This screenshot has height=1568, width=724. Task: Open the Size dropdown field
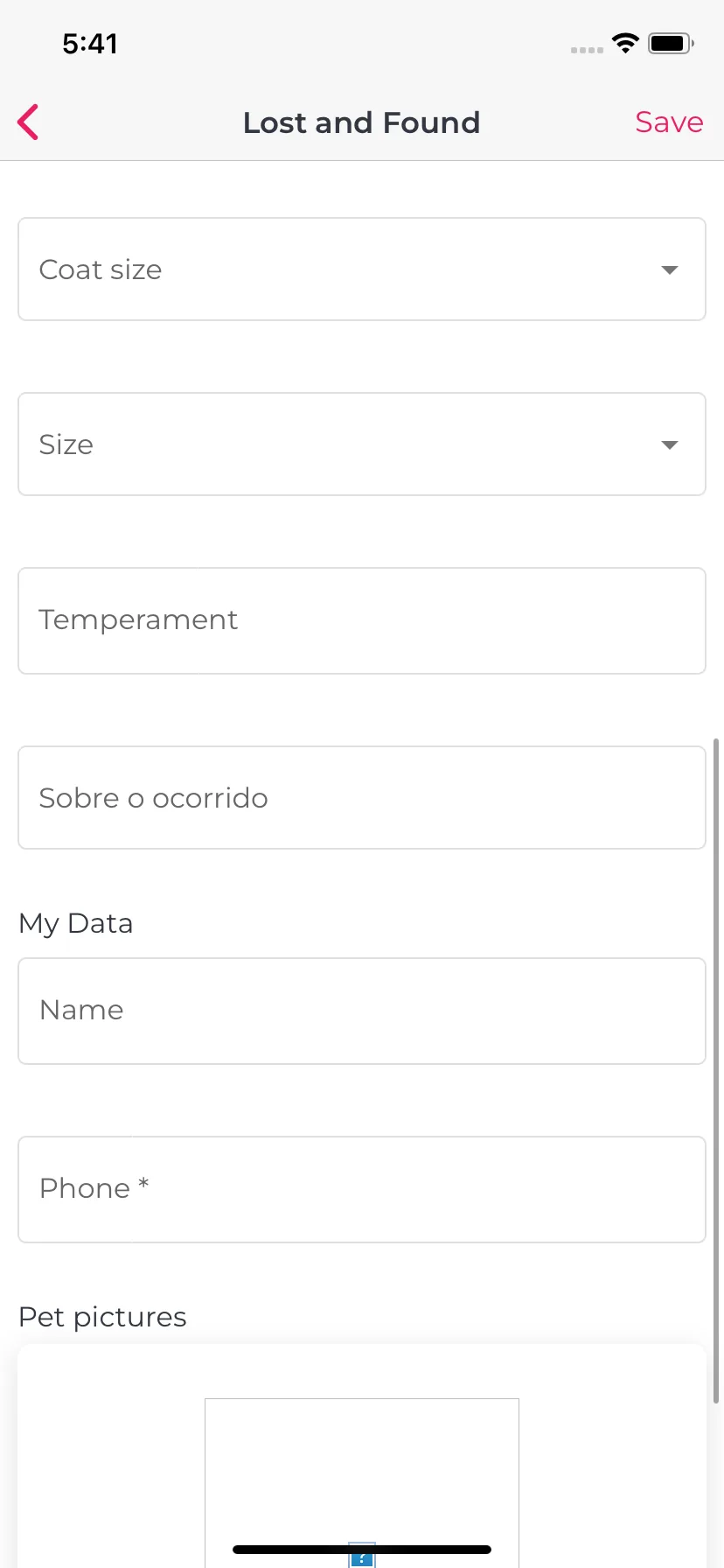click(x=362, y=444)
